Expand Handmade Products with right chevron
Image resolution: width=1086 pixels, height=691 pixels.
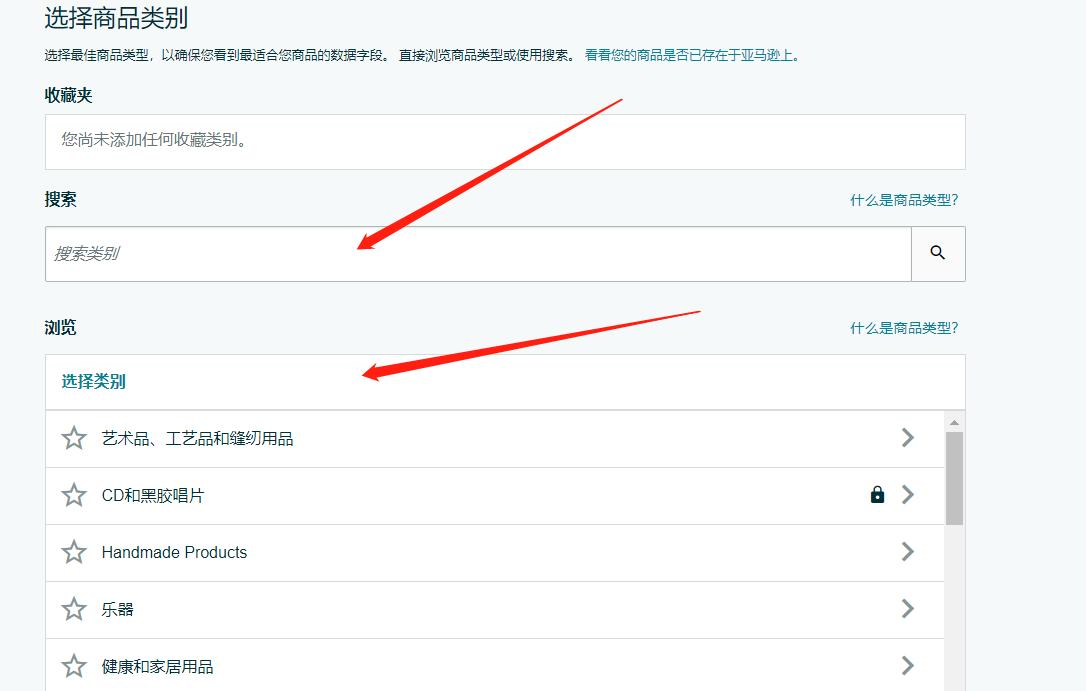(x=908, y=552)
